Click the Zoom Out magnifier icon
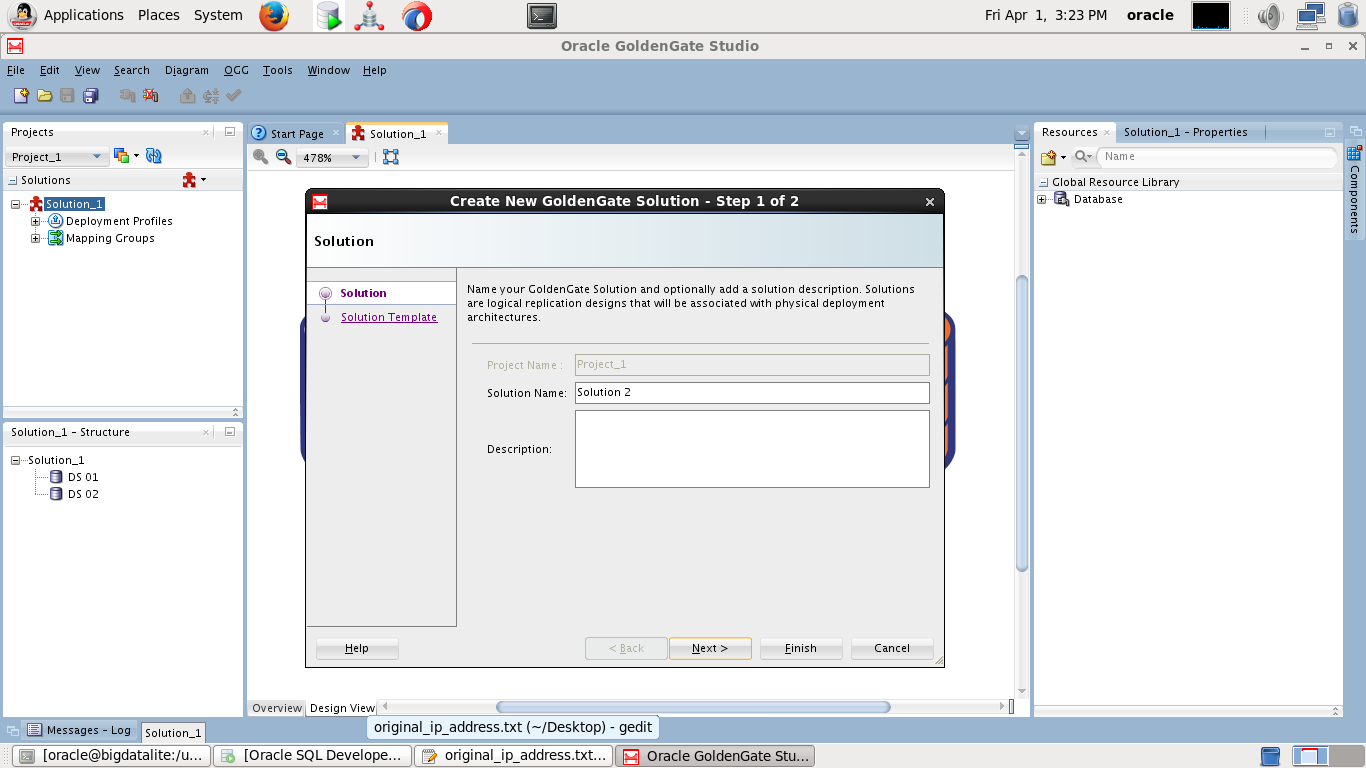The height and width of the screenshot is (768, 1366). 283,157
